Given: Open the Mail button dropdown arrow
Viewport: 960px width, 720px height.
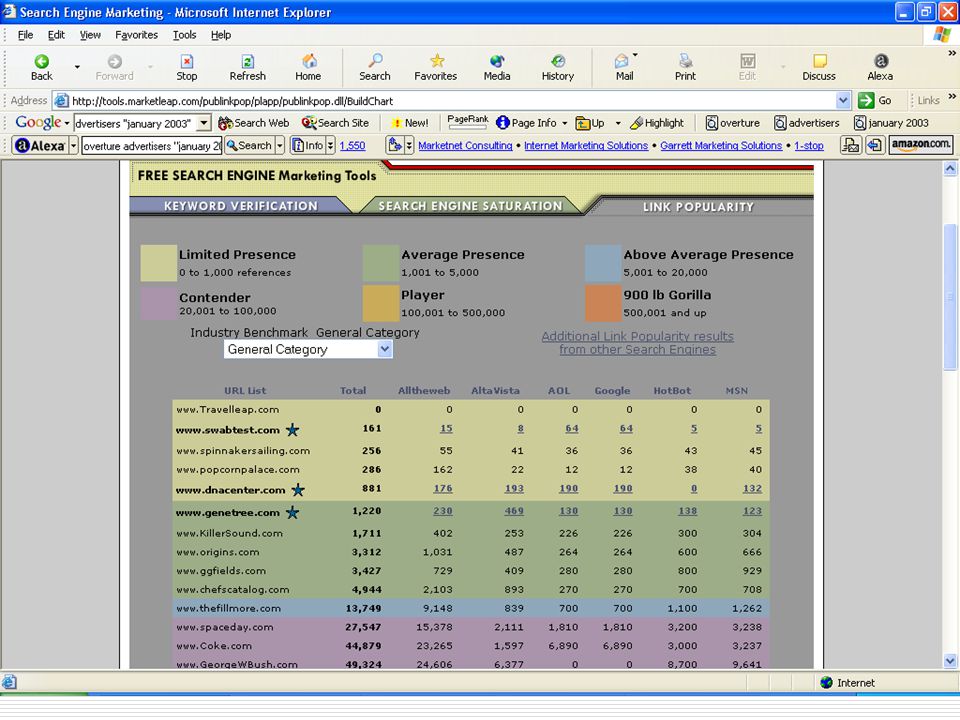Looking at the screenshot, I should [636, 55].
